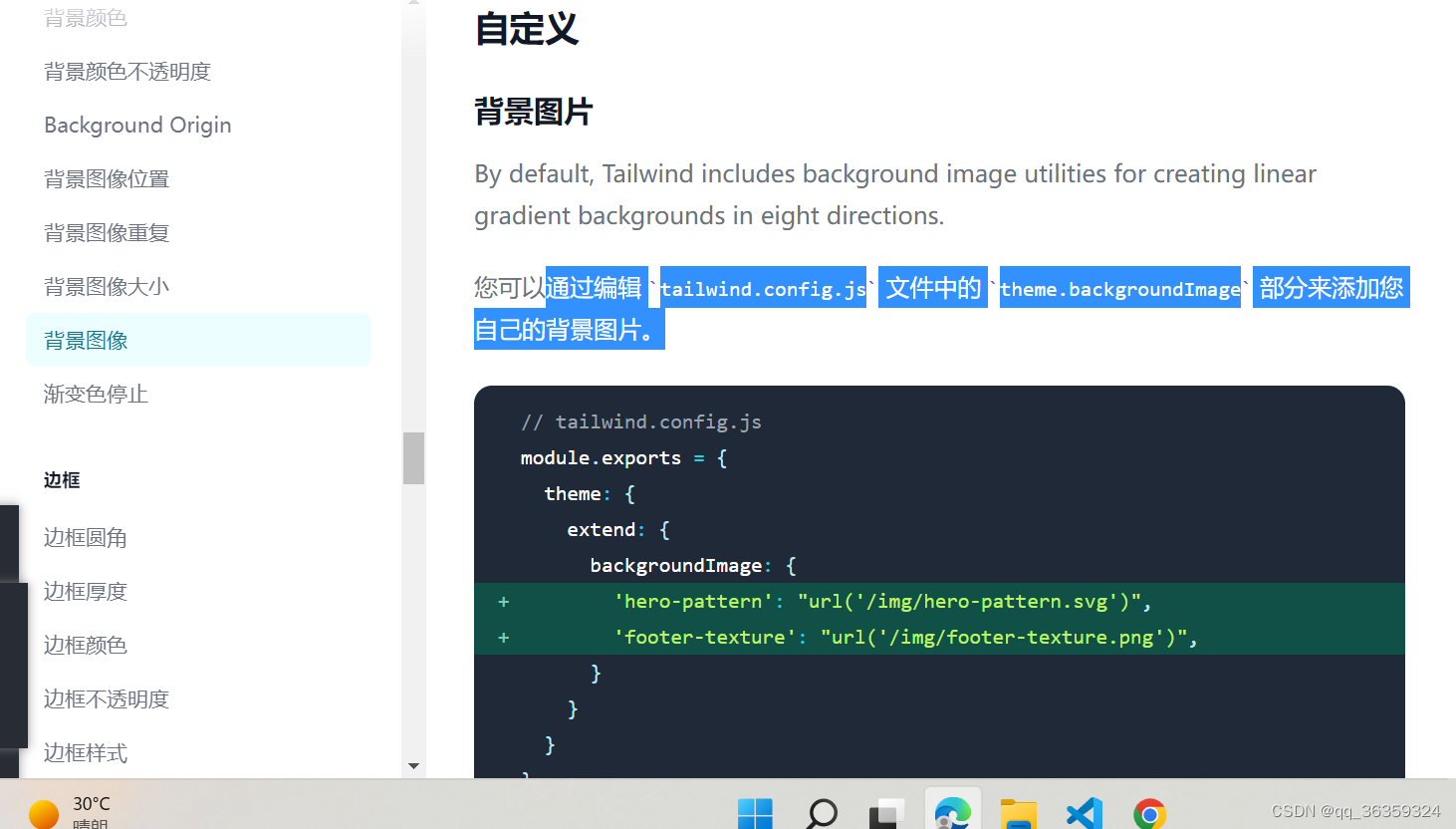The height and width of the screenshot is (829, 1456).
Task: Open 边框圆角 sidebar link
Action: click(x=86, y=538)
